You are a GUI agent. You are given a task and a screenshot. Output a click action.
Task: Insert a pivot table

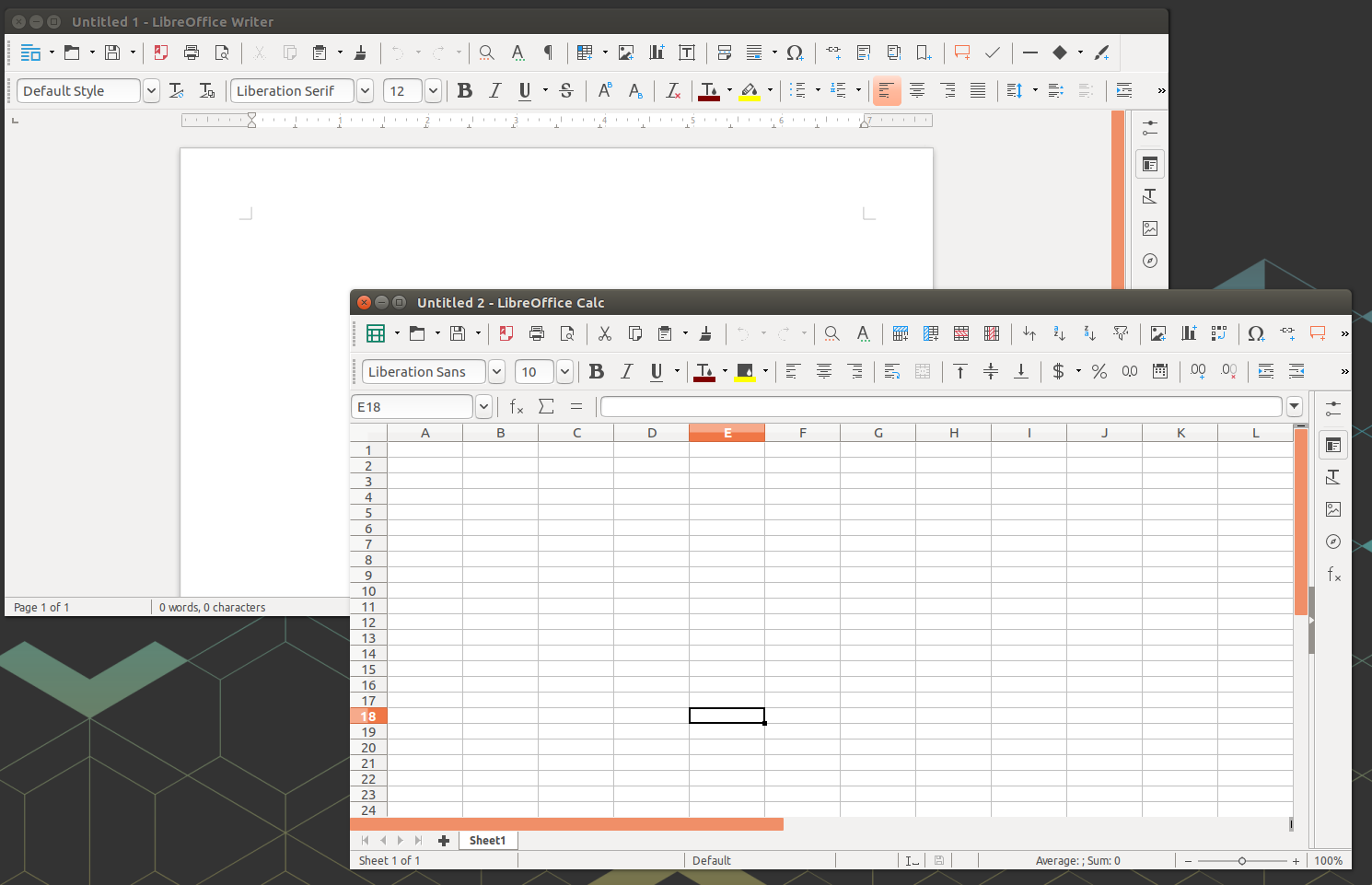[1219, 333]
